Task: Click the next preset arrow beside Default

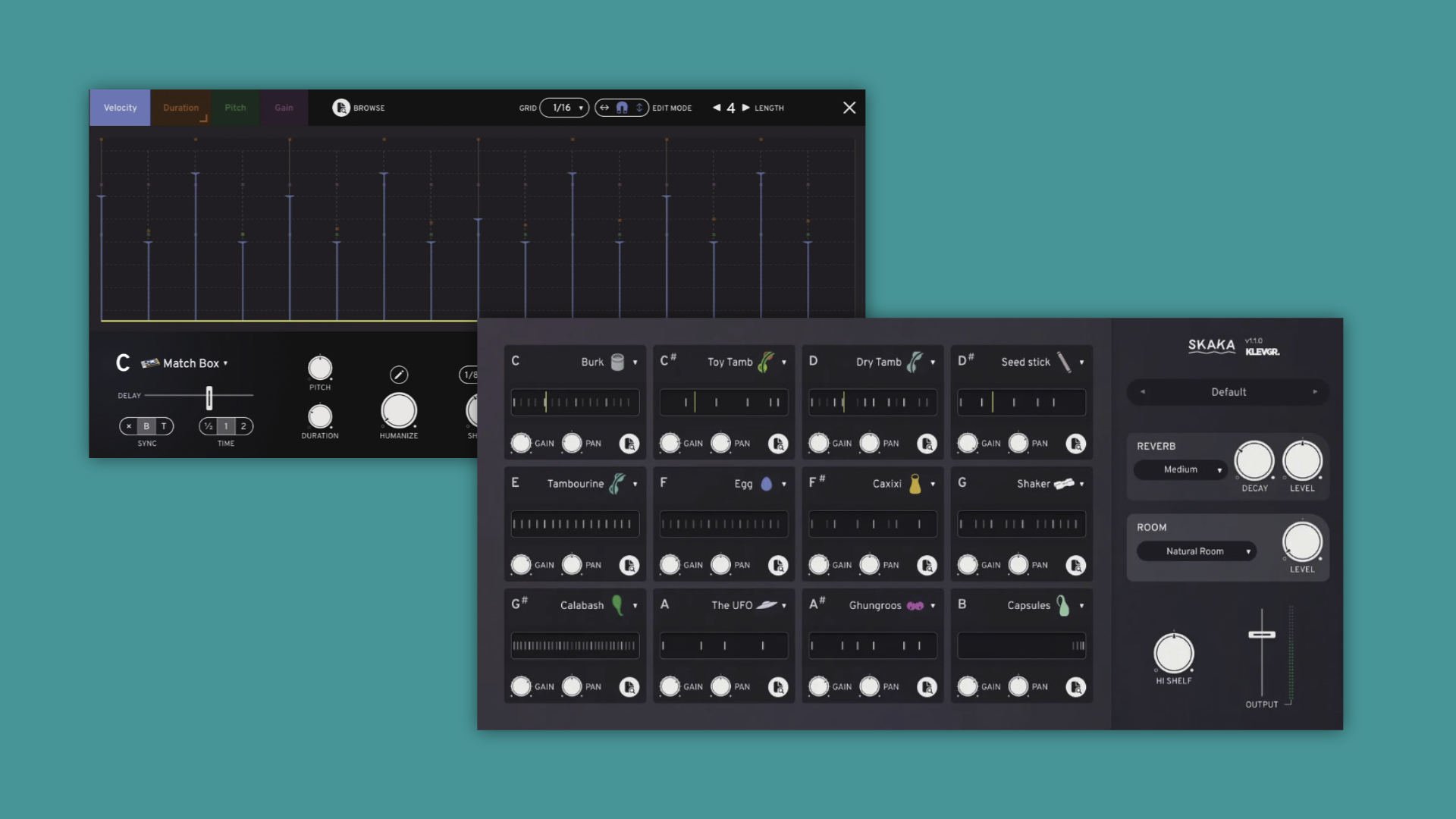Action: (x=1315, y=392)
